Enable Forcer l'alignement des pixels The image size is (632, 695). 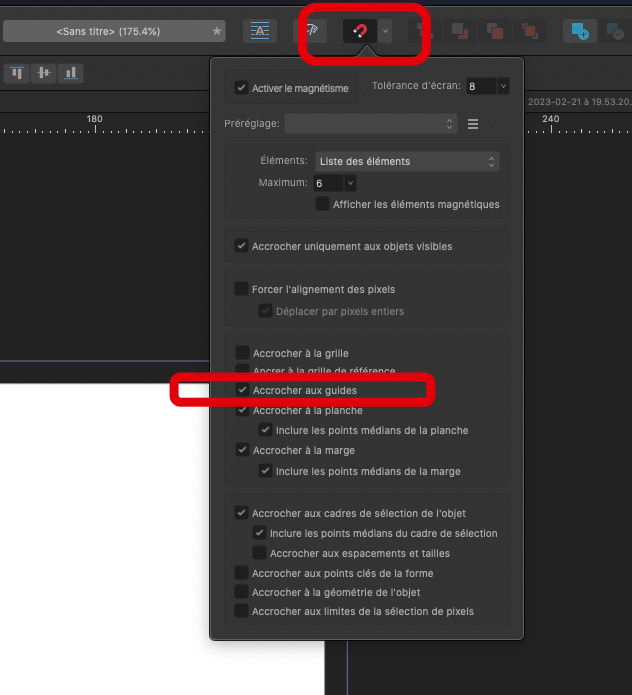click(x=241, y=289)
